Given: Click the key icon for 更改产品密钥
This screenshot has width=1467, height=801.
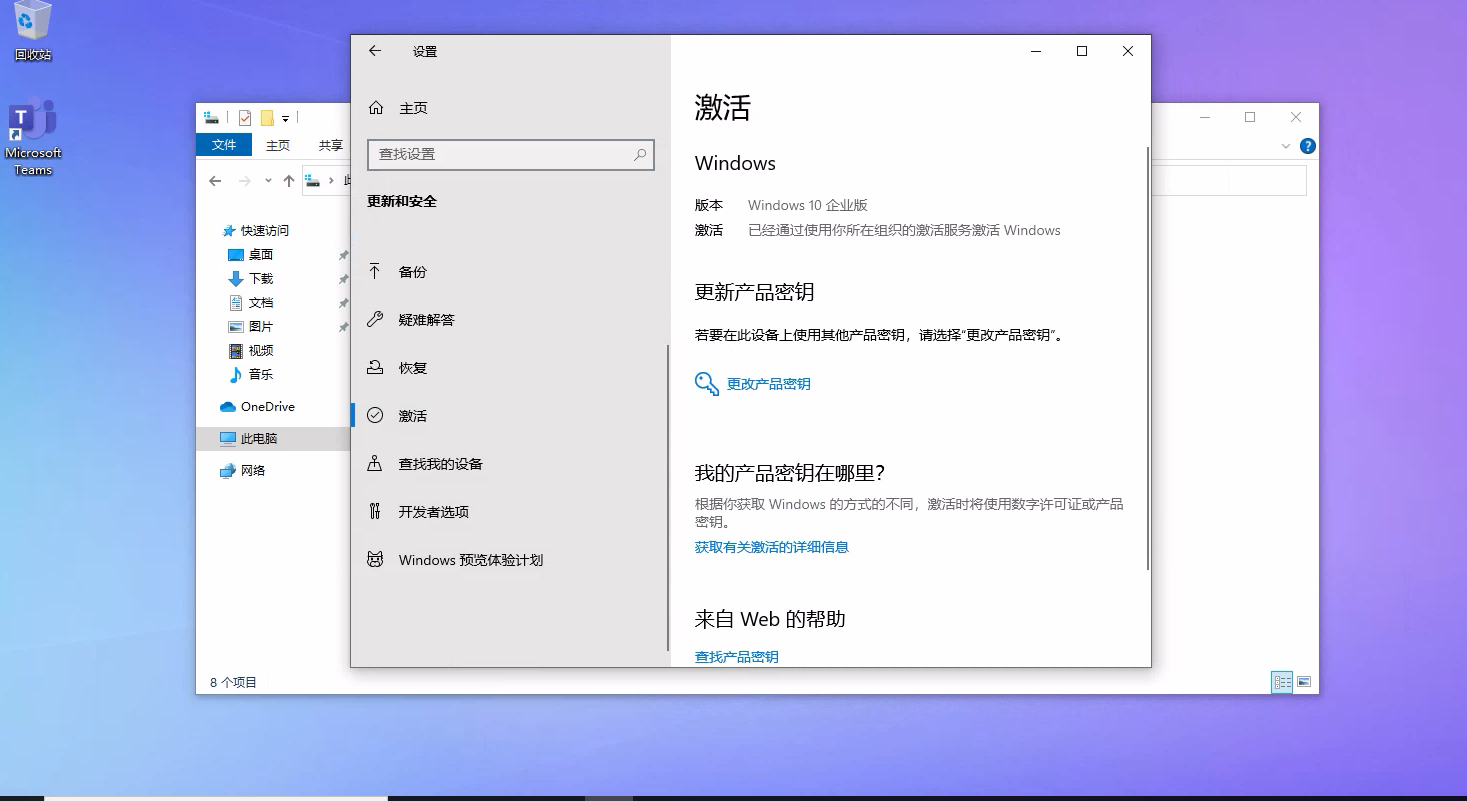Looking at the screenshot, I should coord(707,384).
